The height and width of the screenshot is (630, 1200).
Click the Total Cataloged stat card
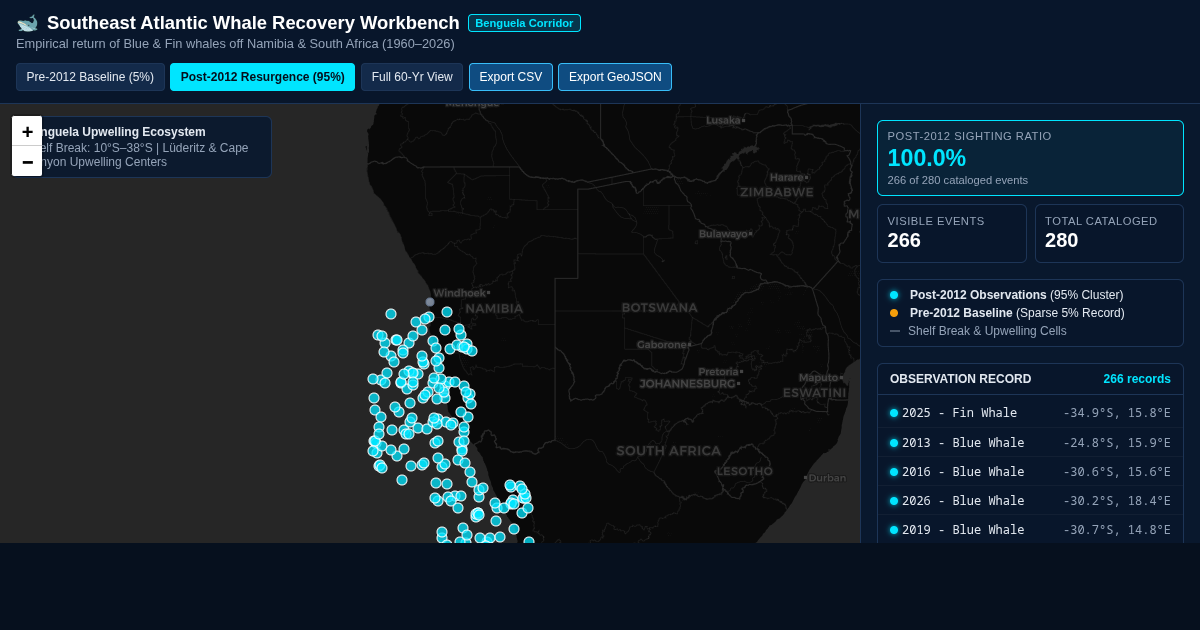tap(1109, 233)
